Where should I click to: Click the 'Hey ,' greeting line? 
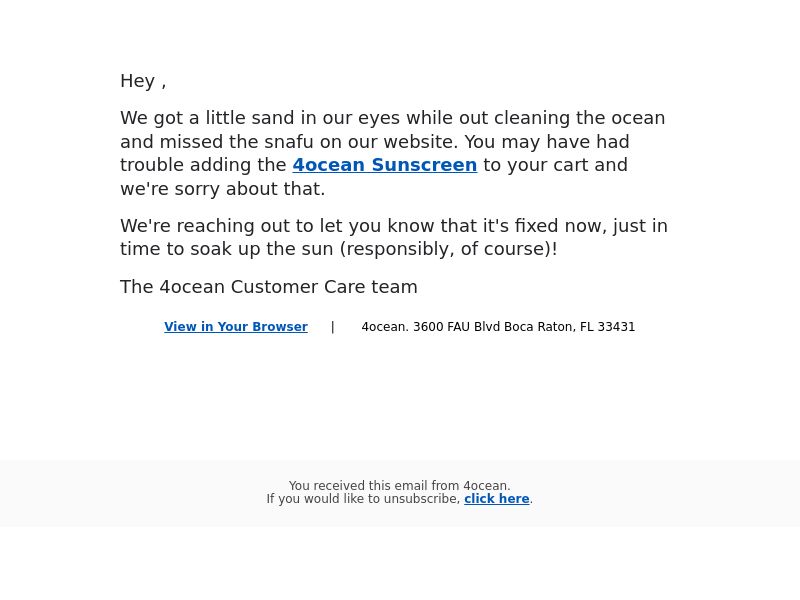point(143,81)
